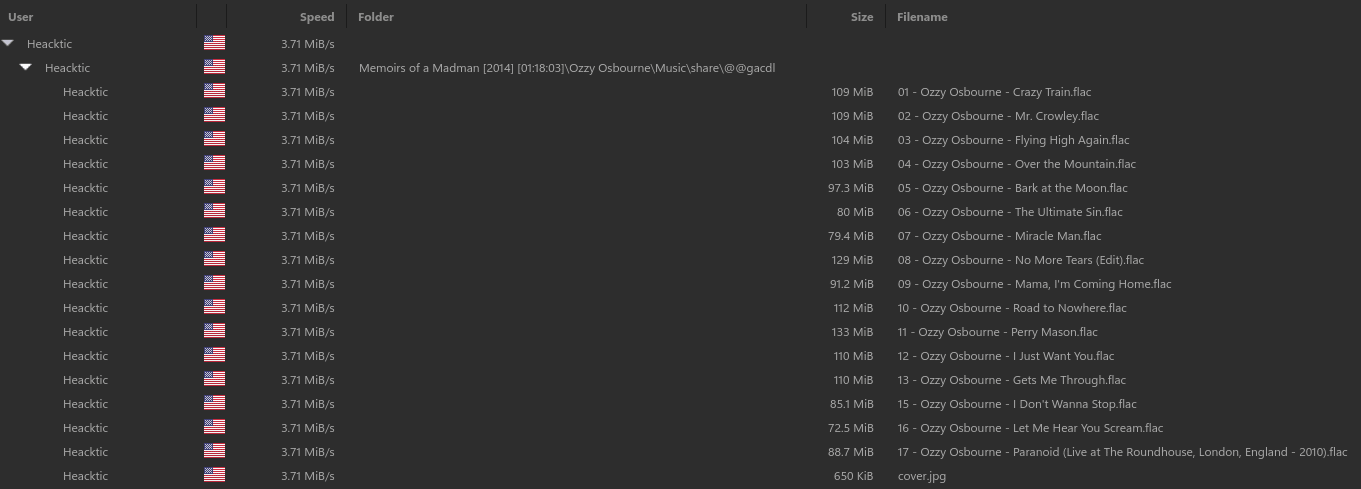
Task: Click the 133 MiB size value
Action: [x=852, y=332]
